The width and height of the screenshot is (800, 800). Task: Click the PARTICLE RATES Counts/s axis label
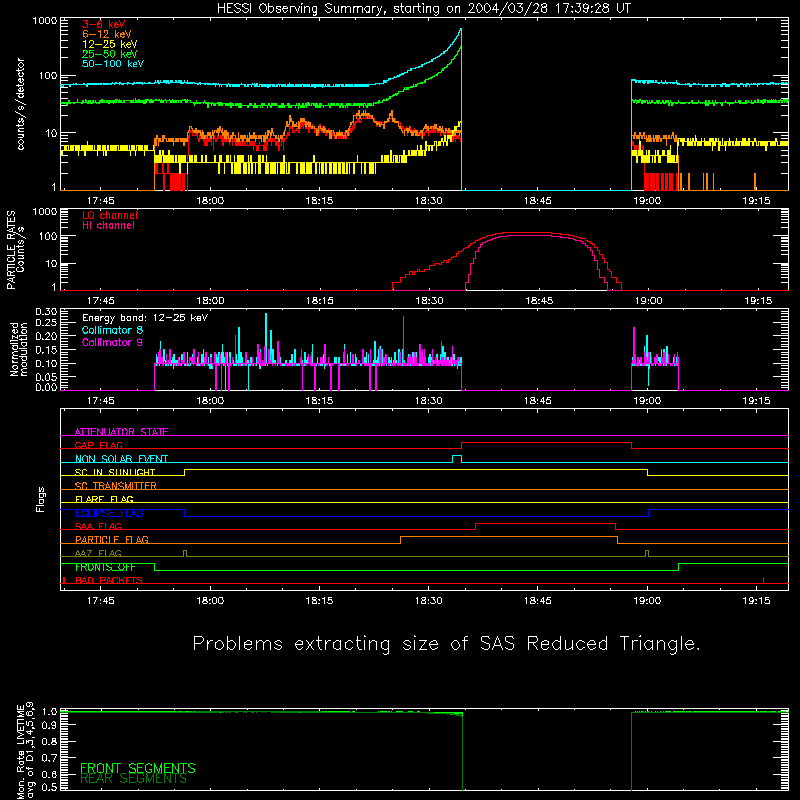15,250
